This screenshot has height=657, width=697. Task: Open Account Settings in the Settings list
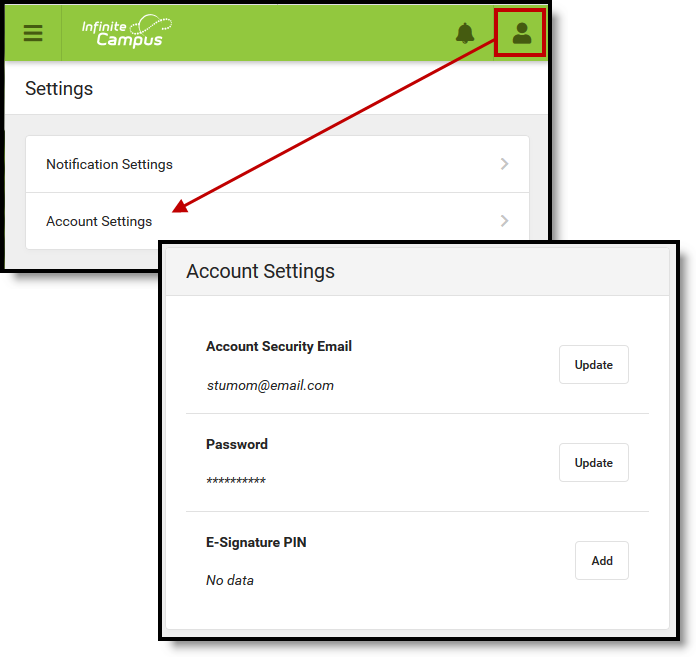coord(277,221)
